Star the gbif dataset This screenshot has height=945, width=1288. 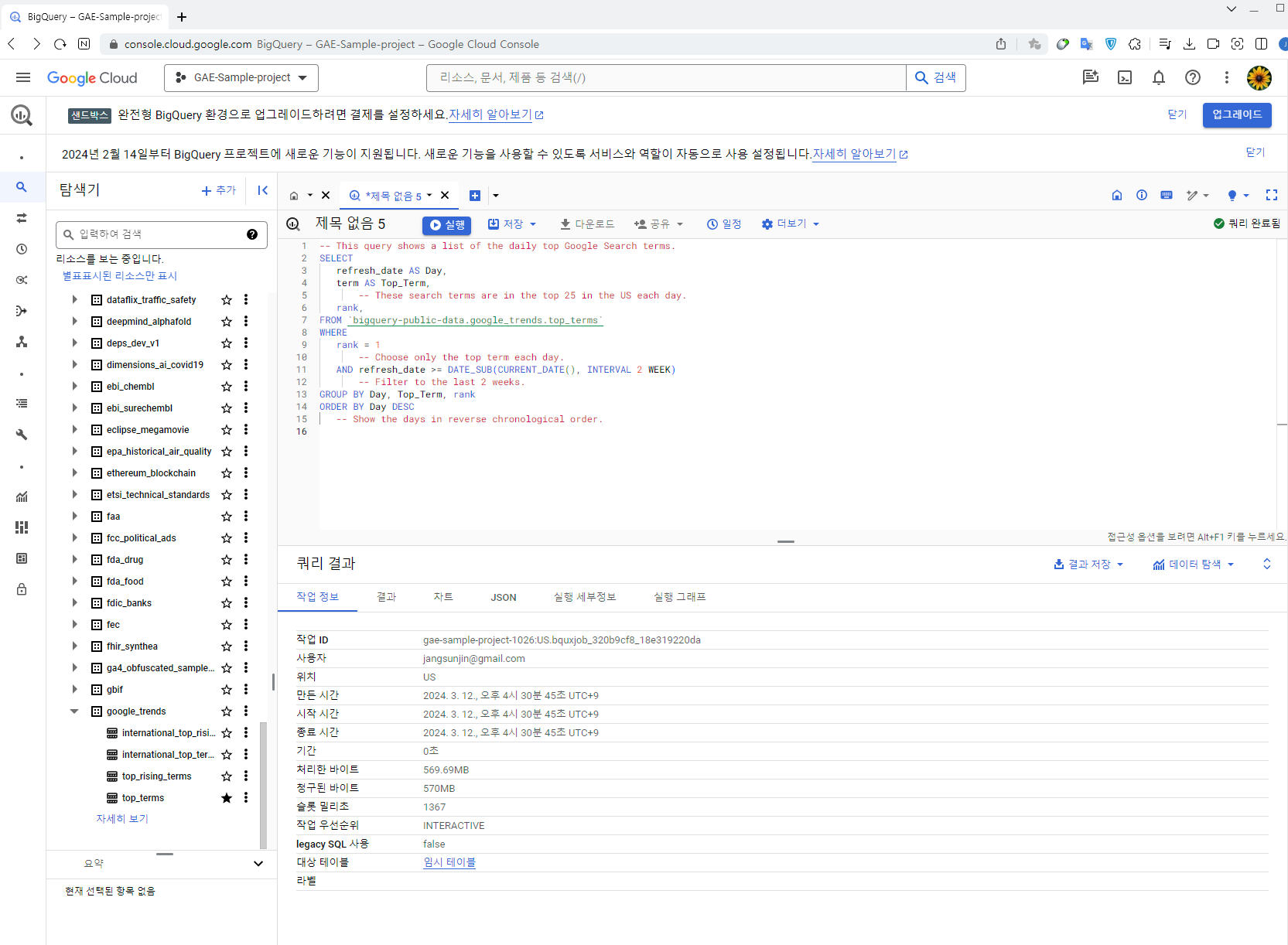(x=227, y=690)
